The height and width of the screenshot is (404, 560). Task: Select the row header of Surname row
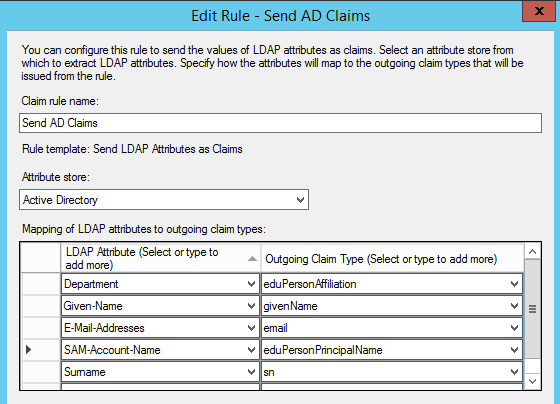click(41, 372)
